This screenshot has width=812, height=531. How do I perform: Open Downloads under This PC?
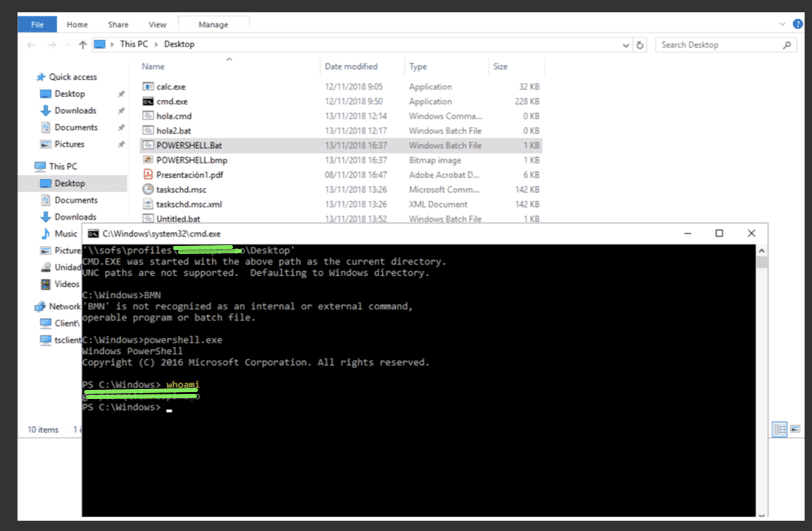75,217
